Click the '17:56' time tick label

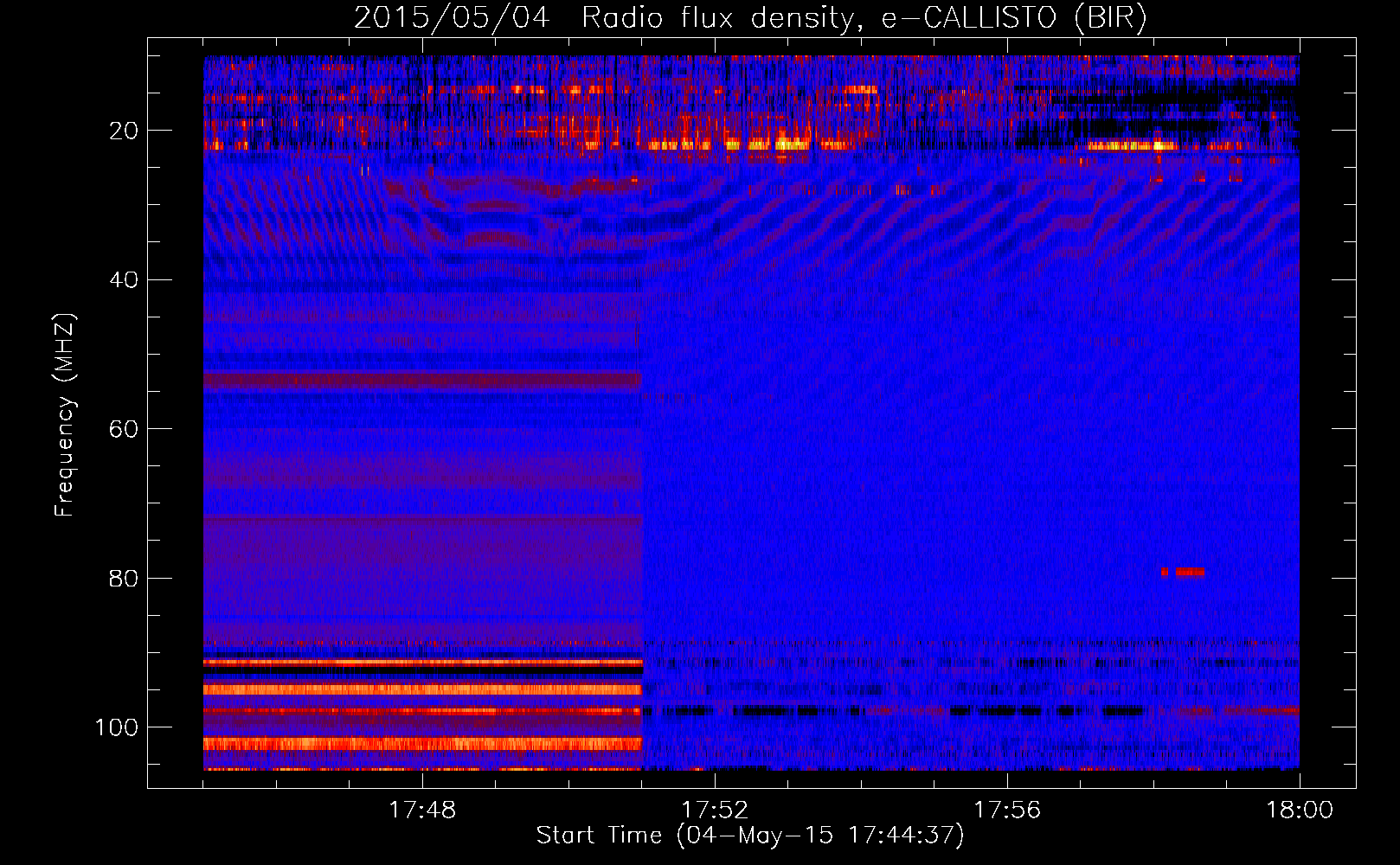click(1007, 811)
